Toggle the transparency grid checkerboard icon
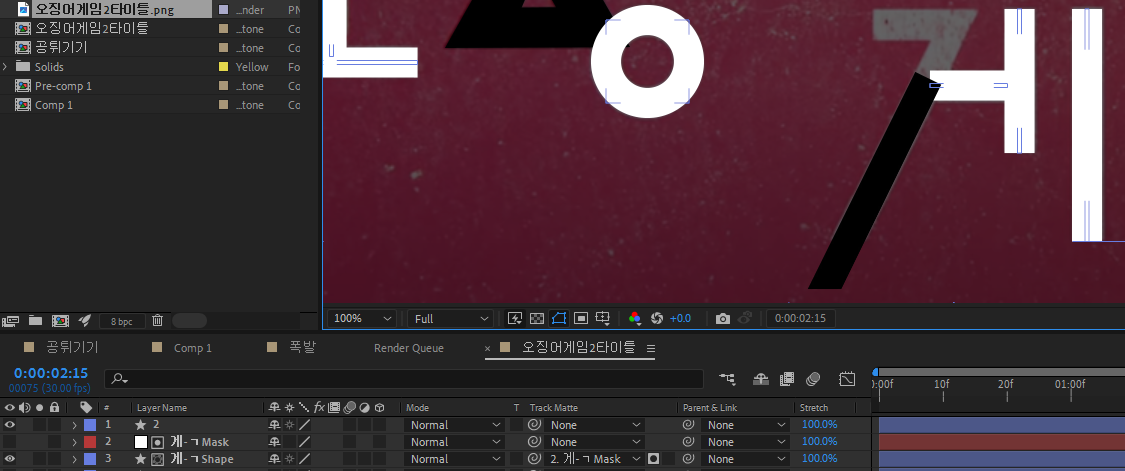Screen dimensions: 1125x471 (x=537, y=318)
